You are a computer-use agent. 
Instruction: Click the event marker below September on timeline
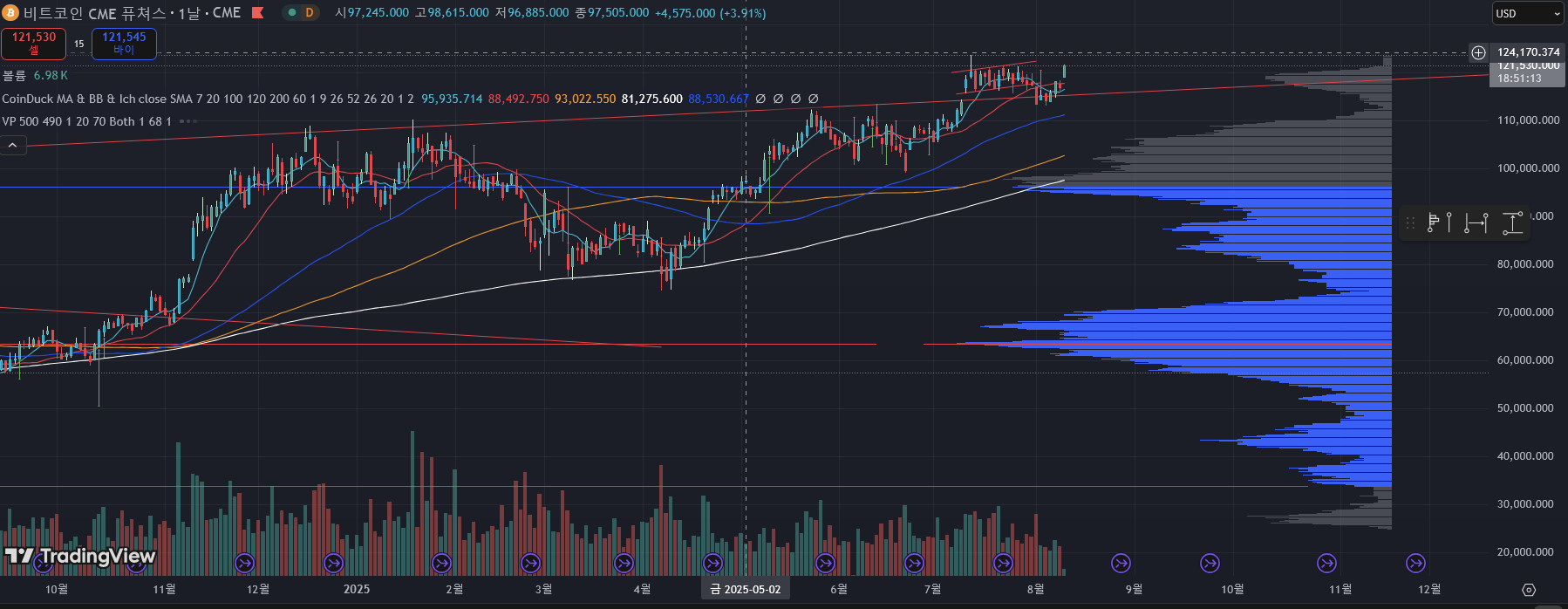(1121, 564)
